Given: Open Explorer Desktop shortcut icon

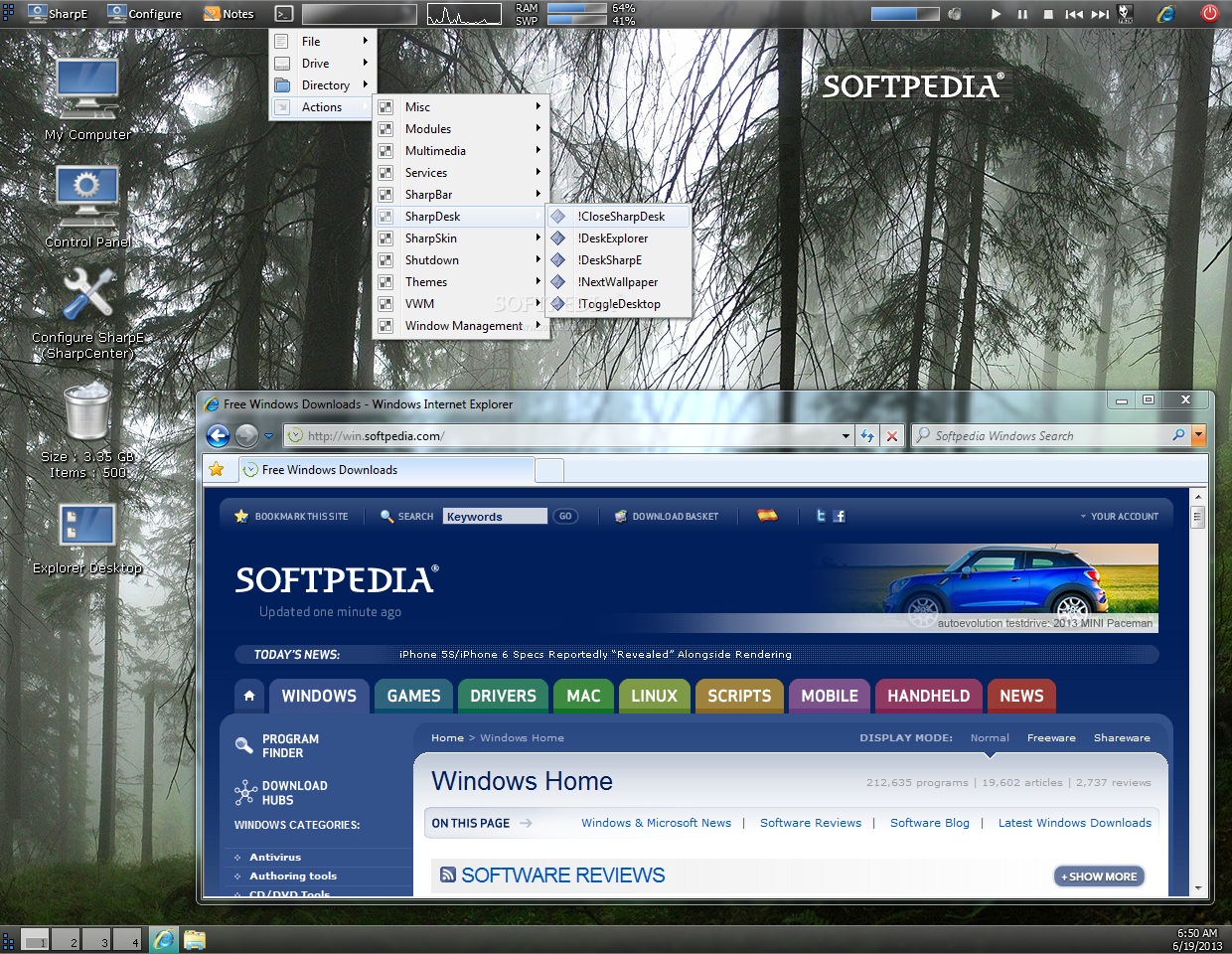Looking at the screenshot, I should (x=87, y=538).
